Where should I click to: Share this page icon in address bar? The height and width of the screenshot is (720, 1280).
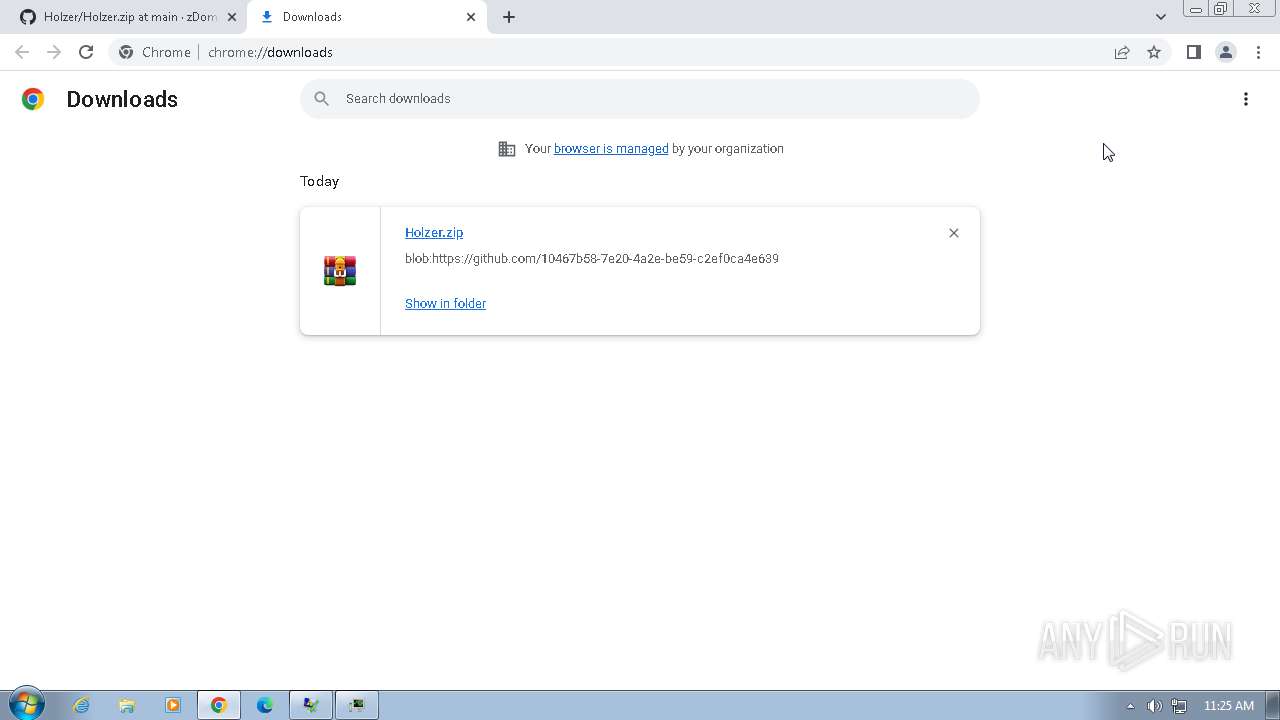pyautogui.click(x=1122, y=52)
